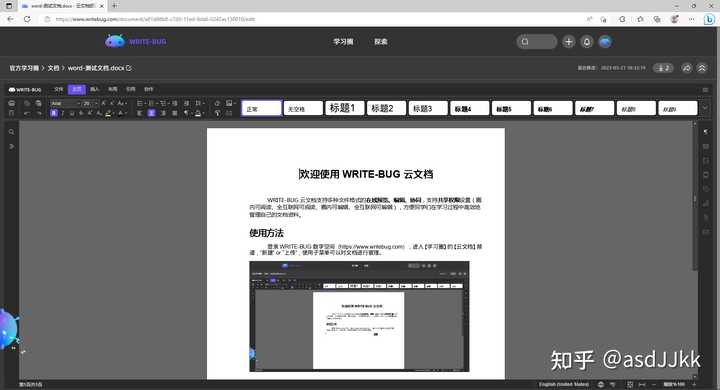The image size is (720, 390).
Task: Toggle italic formatting
Action: (63, 113)
